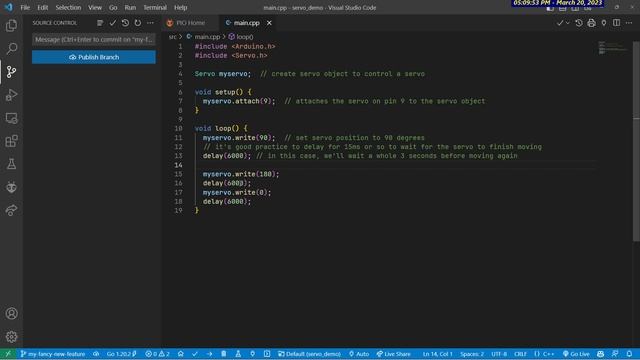This screenshot has height=360, width=640.
Task: Click the PlatformIO build checkmark in the editor toolbar
Action: 560,23
